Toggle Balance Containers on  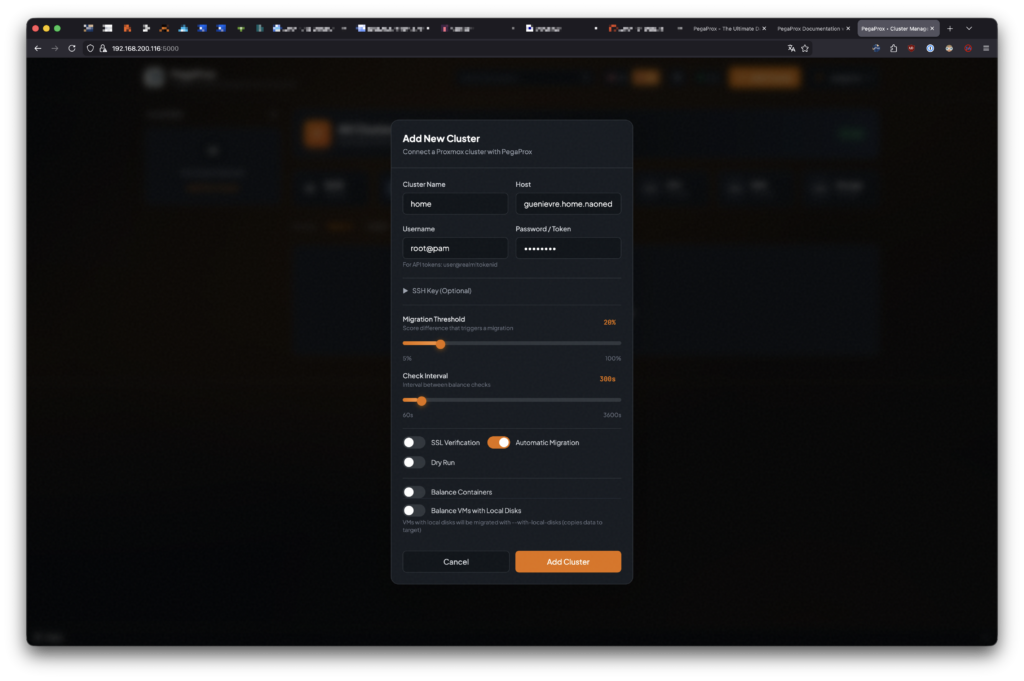coord(414,492)
